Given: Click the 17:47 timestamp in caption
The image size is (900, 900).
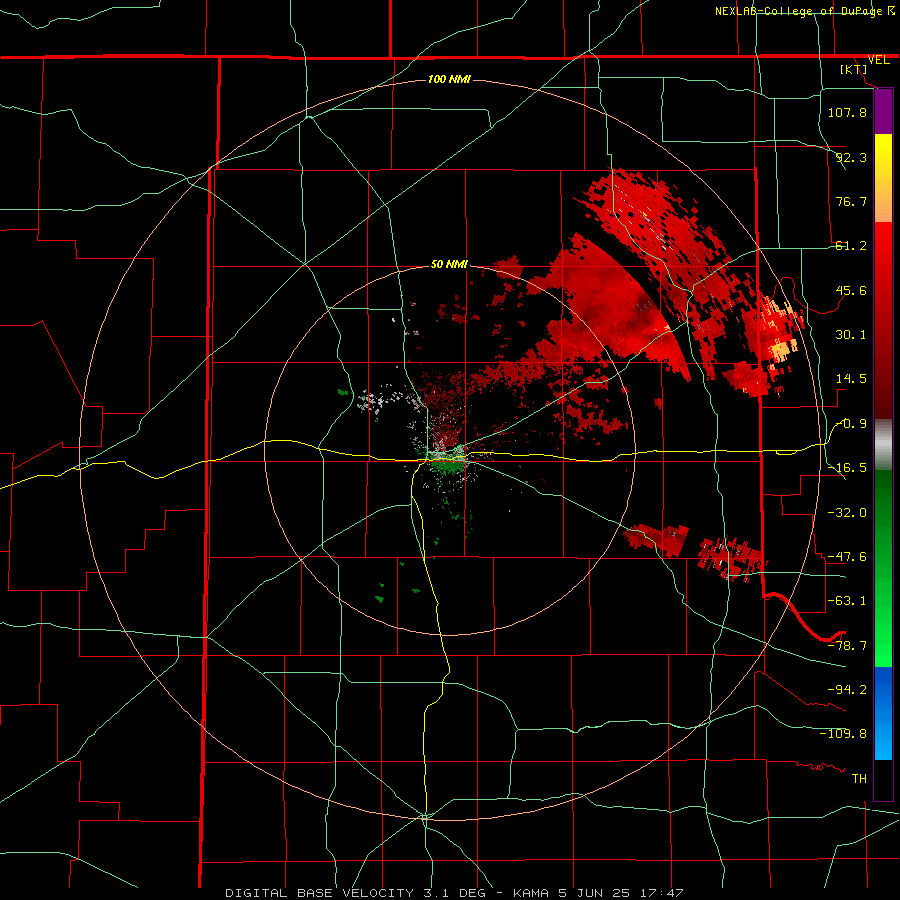Looking at the screenshot, I should tap(664, 893).
